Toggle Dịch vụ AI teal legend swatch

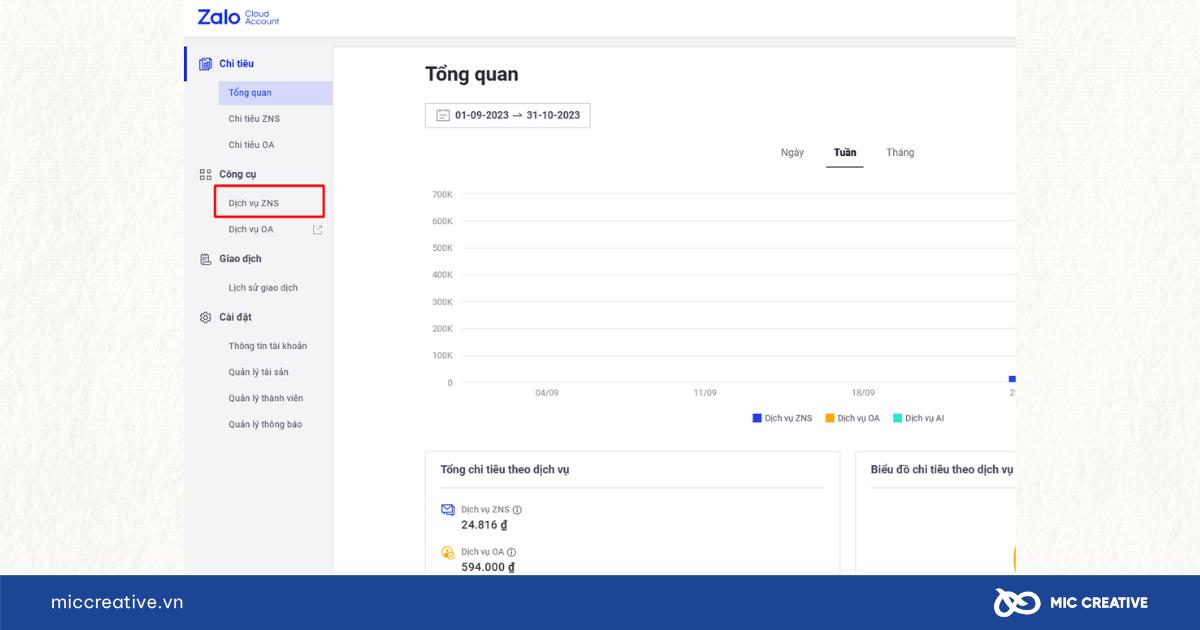click(x=898, y=418)
